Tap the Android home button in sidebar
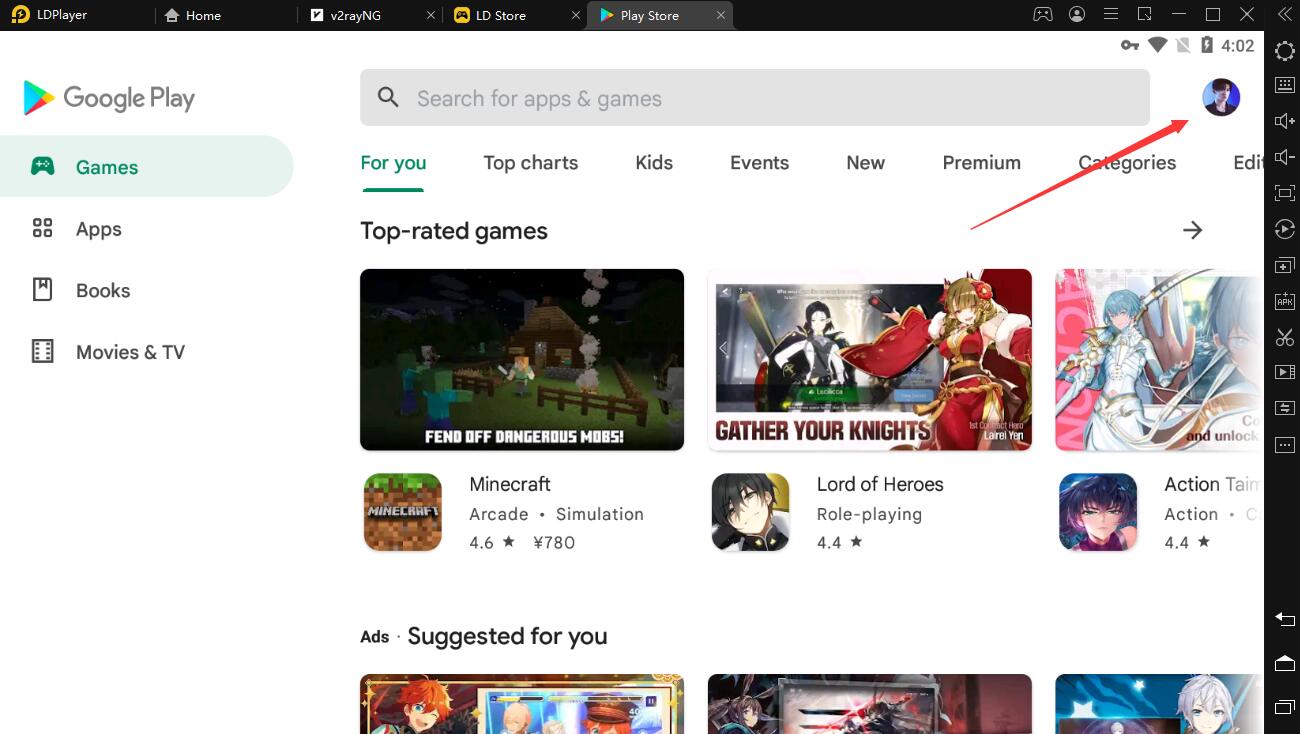This screenshot has width=1300, height=734. coord(1285,663)
